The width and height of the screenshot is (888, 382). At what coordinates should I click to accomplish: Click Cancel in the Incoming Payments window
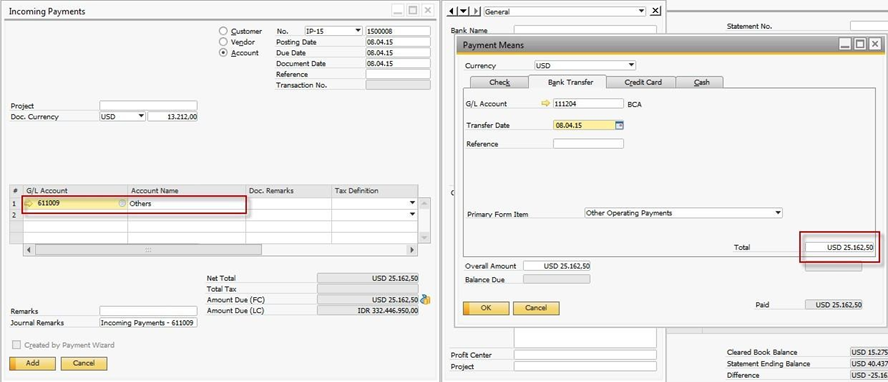coord(84,363)
